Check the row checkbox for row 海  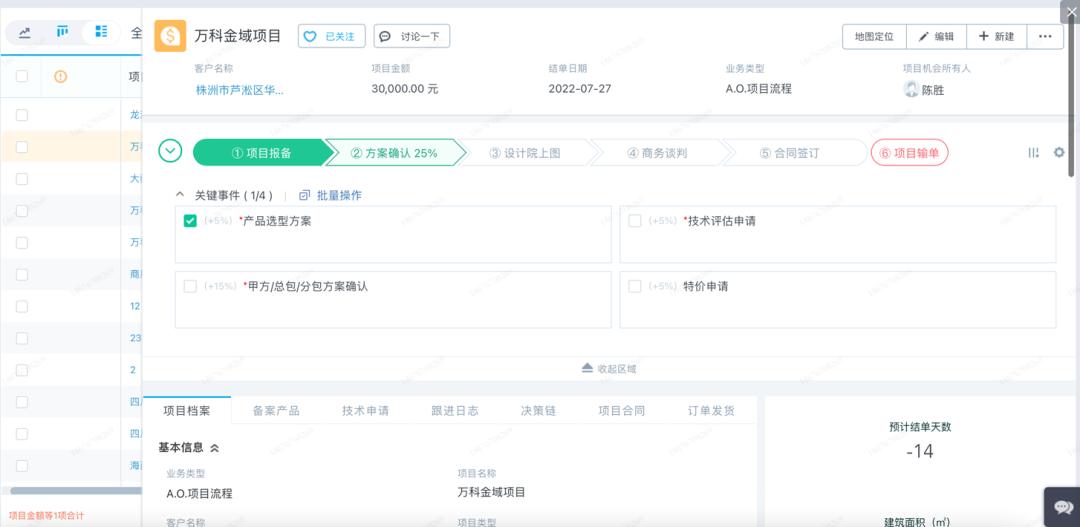[22, 466]
